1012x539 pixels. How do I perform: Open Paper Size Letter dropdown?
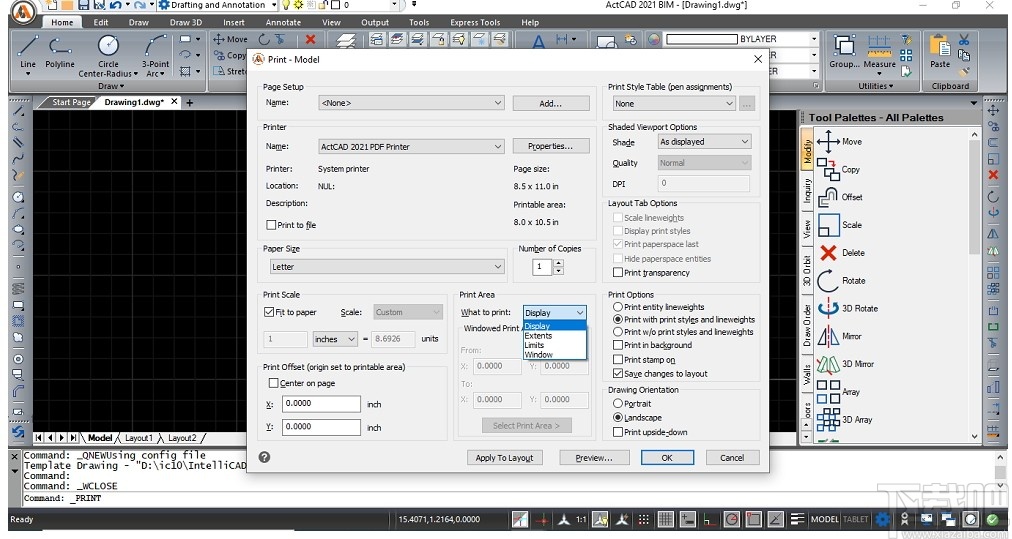[387, 267]
